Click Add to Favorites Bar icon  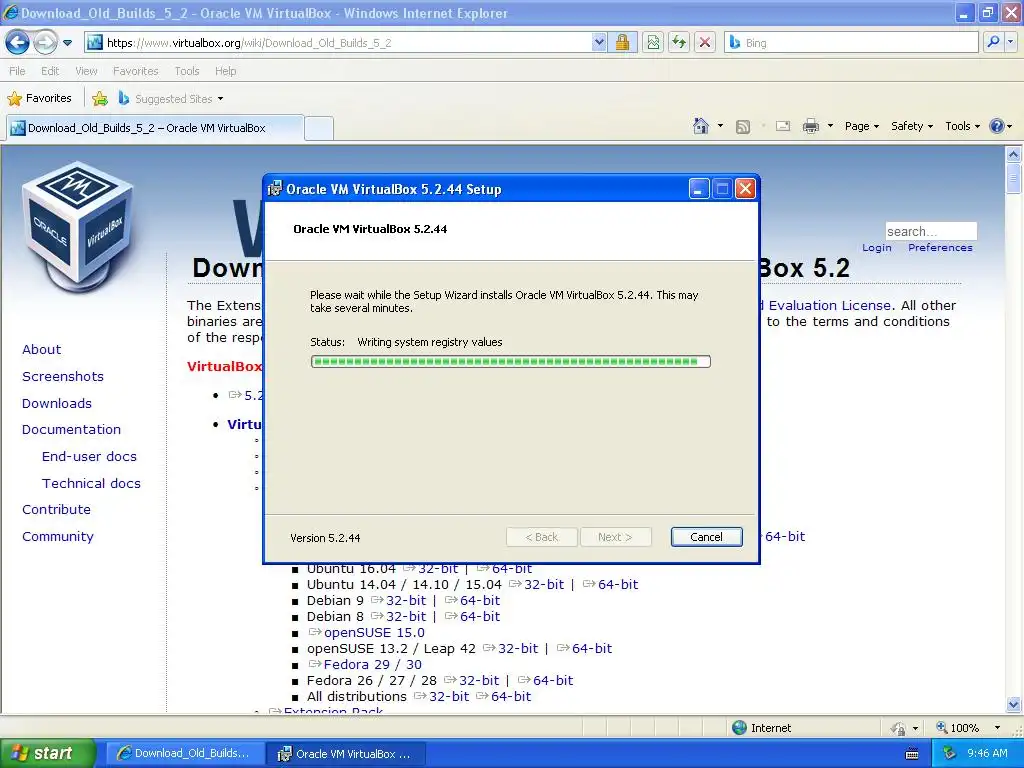click(100, 99)
